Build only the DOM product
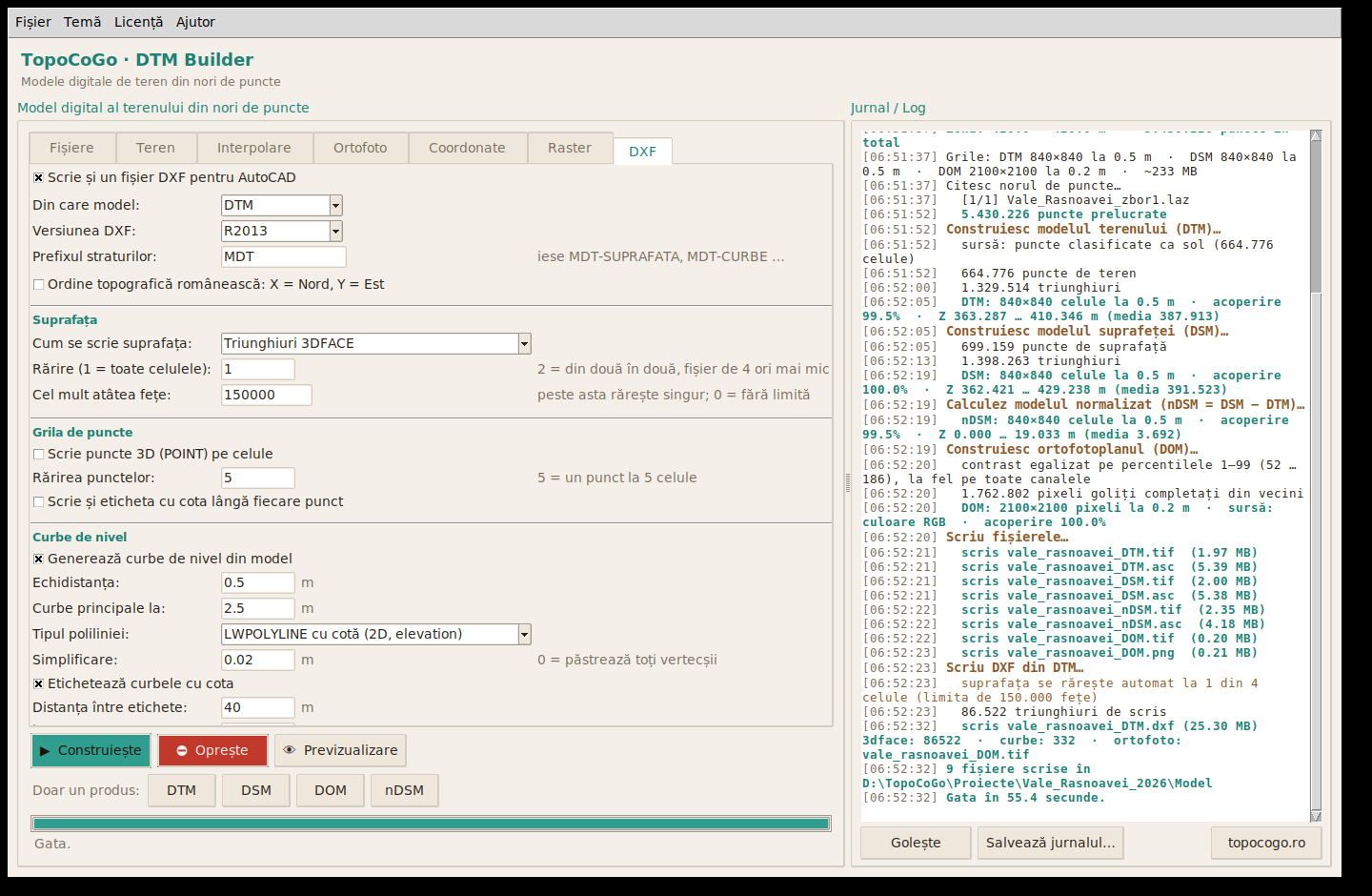 point(331,790)
